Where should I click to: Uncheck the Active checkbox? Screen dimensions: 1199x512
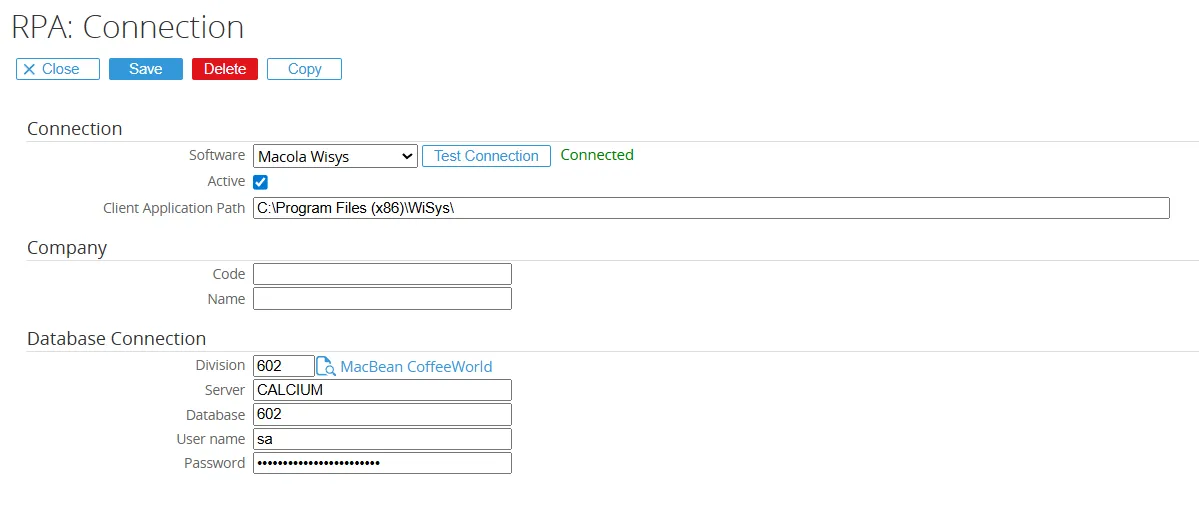261,183
